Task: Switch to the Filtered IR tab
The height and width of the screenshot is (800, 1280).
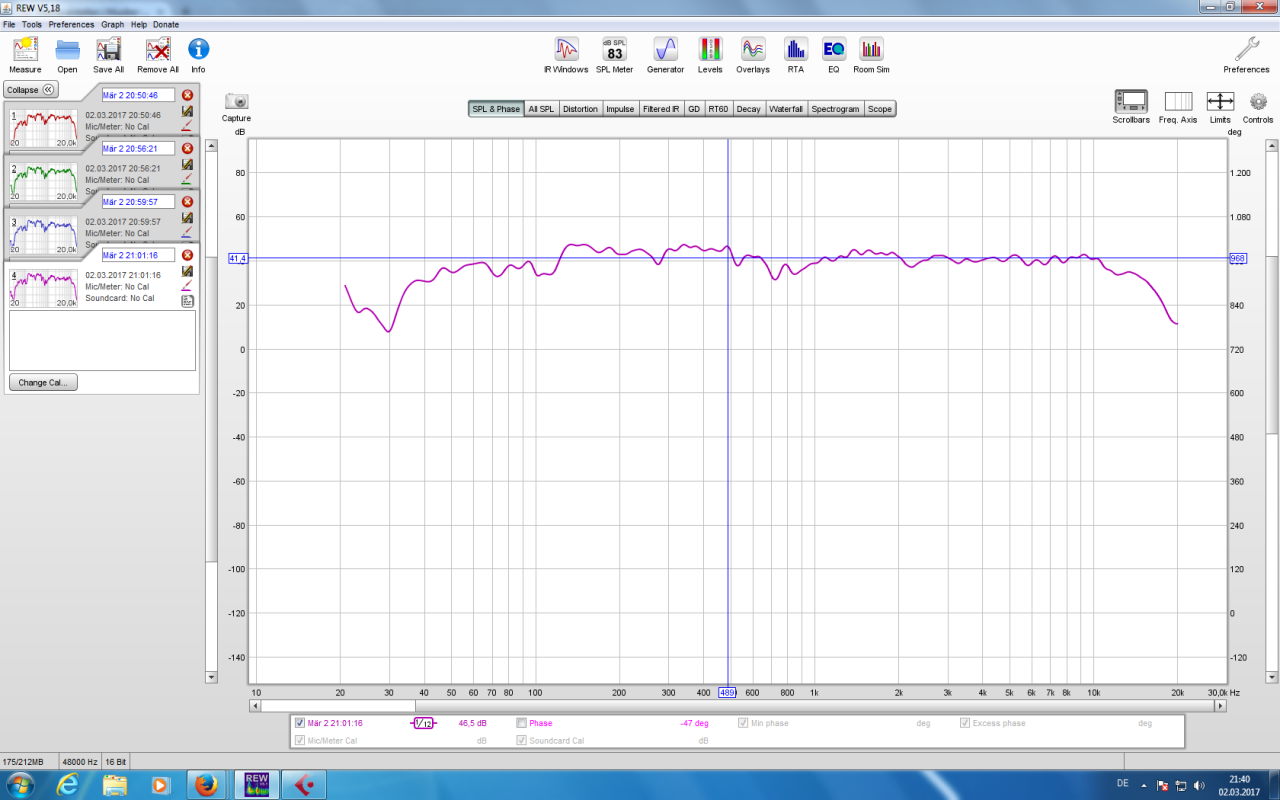Action: [661, 109]
